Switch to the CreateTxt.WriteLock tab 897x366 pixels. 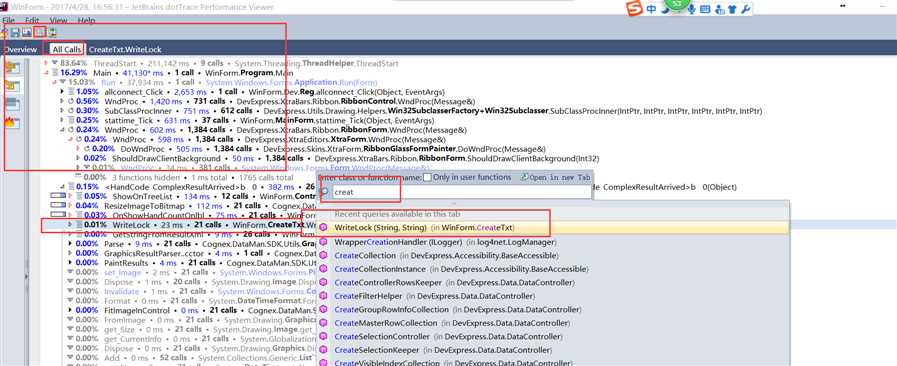click(x=125, y=50)
